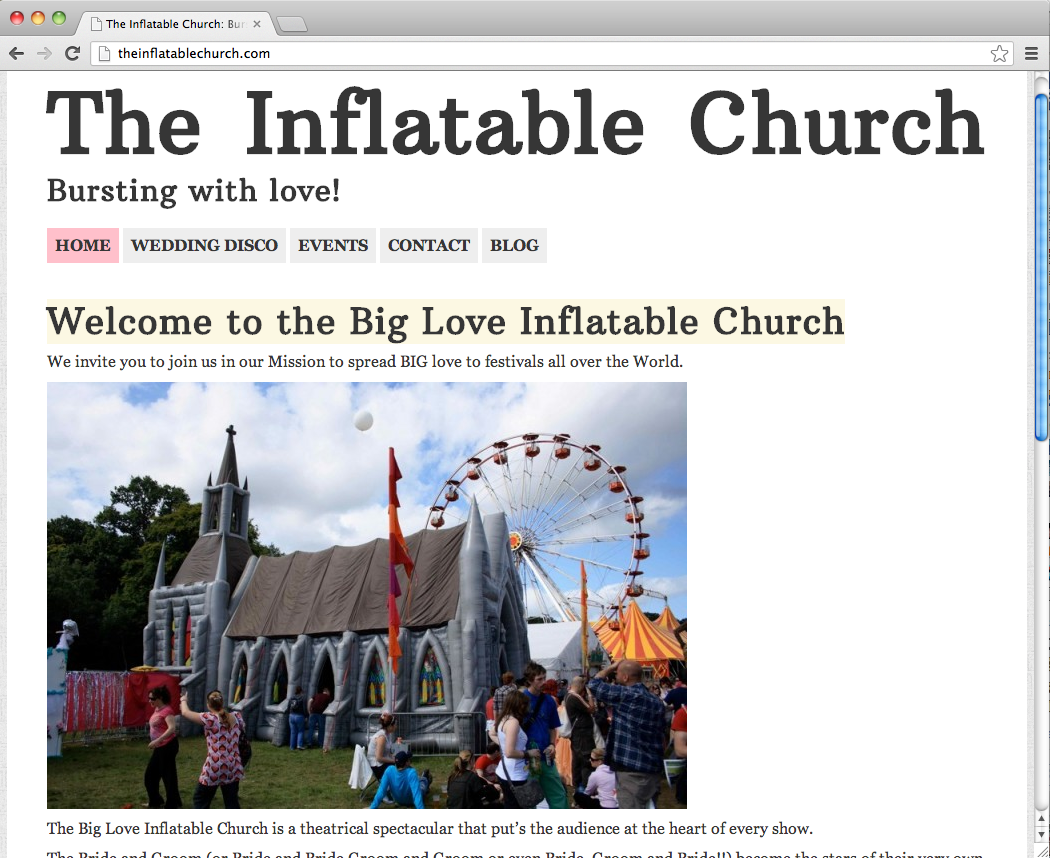Open the WEDDING DISCO page

click(204, 246)
